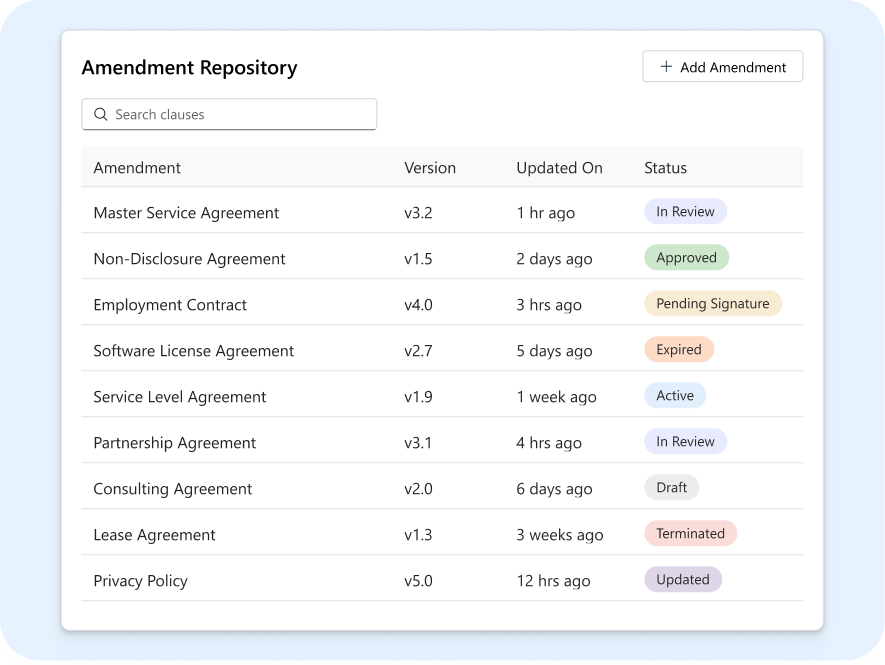Click the Terminated status badge

[690, 533]
